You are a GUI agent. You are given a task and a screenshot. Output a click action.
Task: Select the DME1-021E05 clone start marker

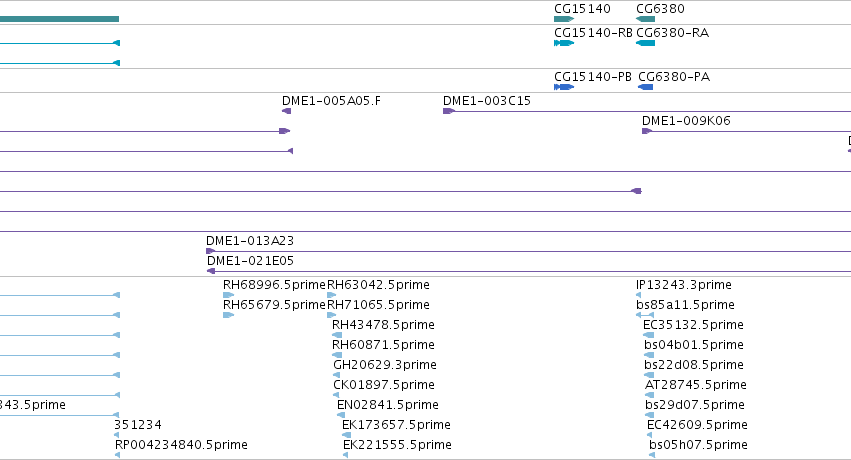211,271
